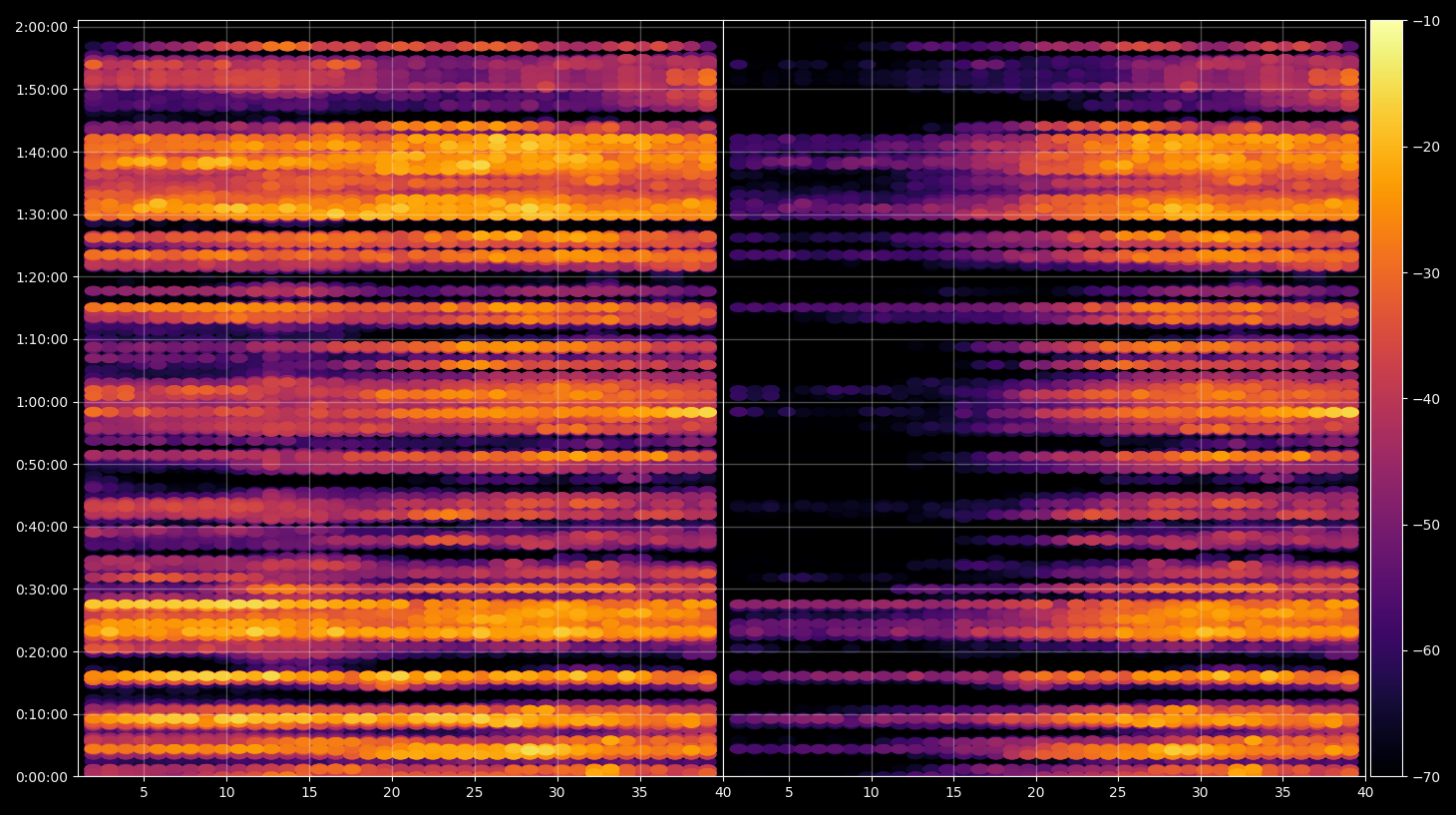Viewport: 1456px width, 815px height.
Task: Click x-axis label 35 of the left panel
Action: pyautogui.click(x=639, y=793)
